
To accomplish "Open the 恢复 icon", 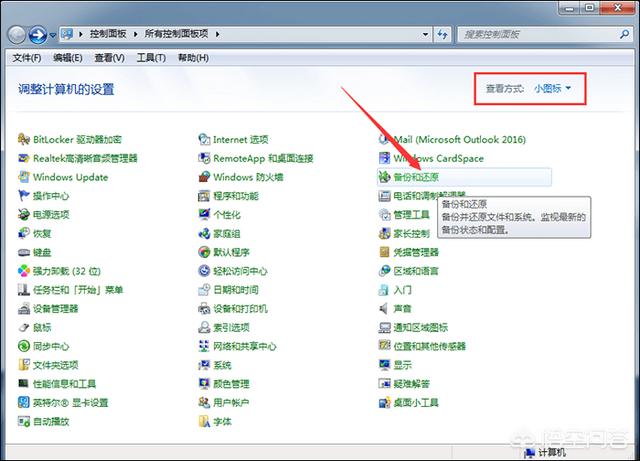I will point(24,233).
